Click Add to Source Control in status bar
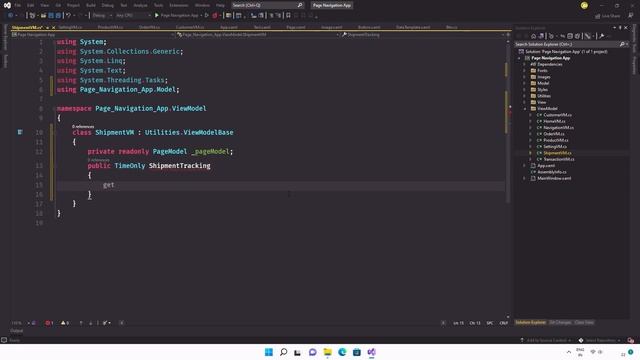 tap(547, 340)
